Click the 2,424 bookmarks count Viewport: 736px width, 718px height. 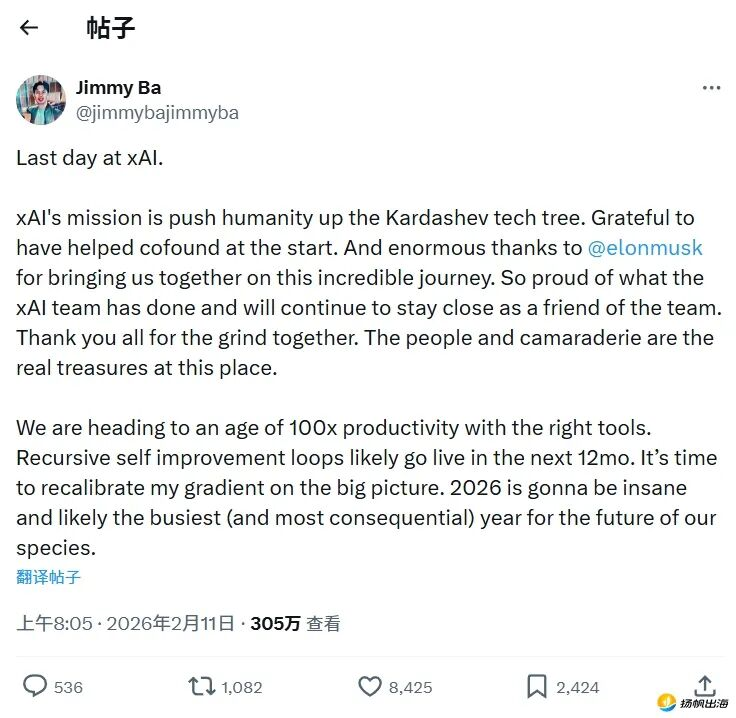578,687
